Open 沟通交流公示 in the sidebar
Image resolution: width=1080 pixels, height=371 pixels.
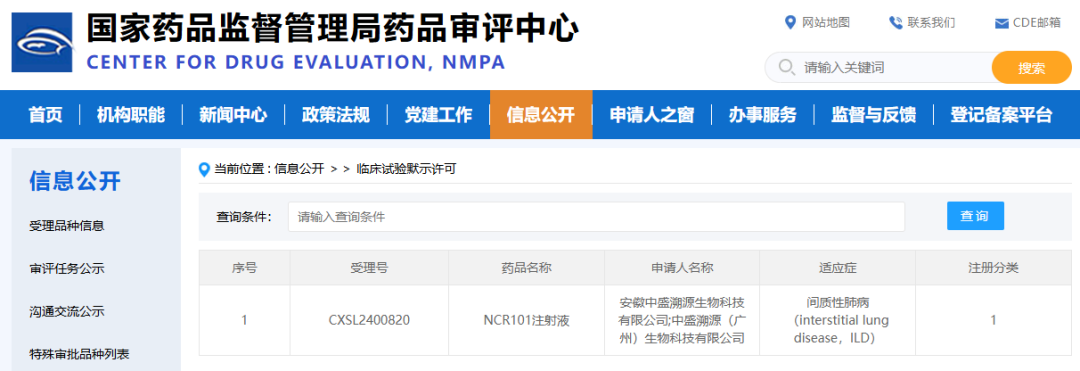click(67, 312)
